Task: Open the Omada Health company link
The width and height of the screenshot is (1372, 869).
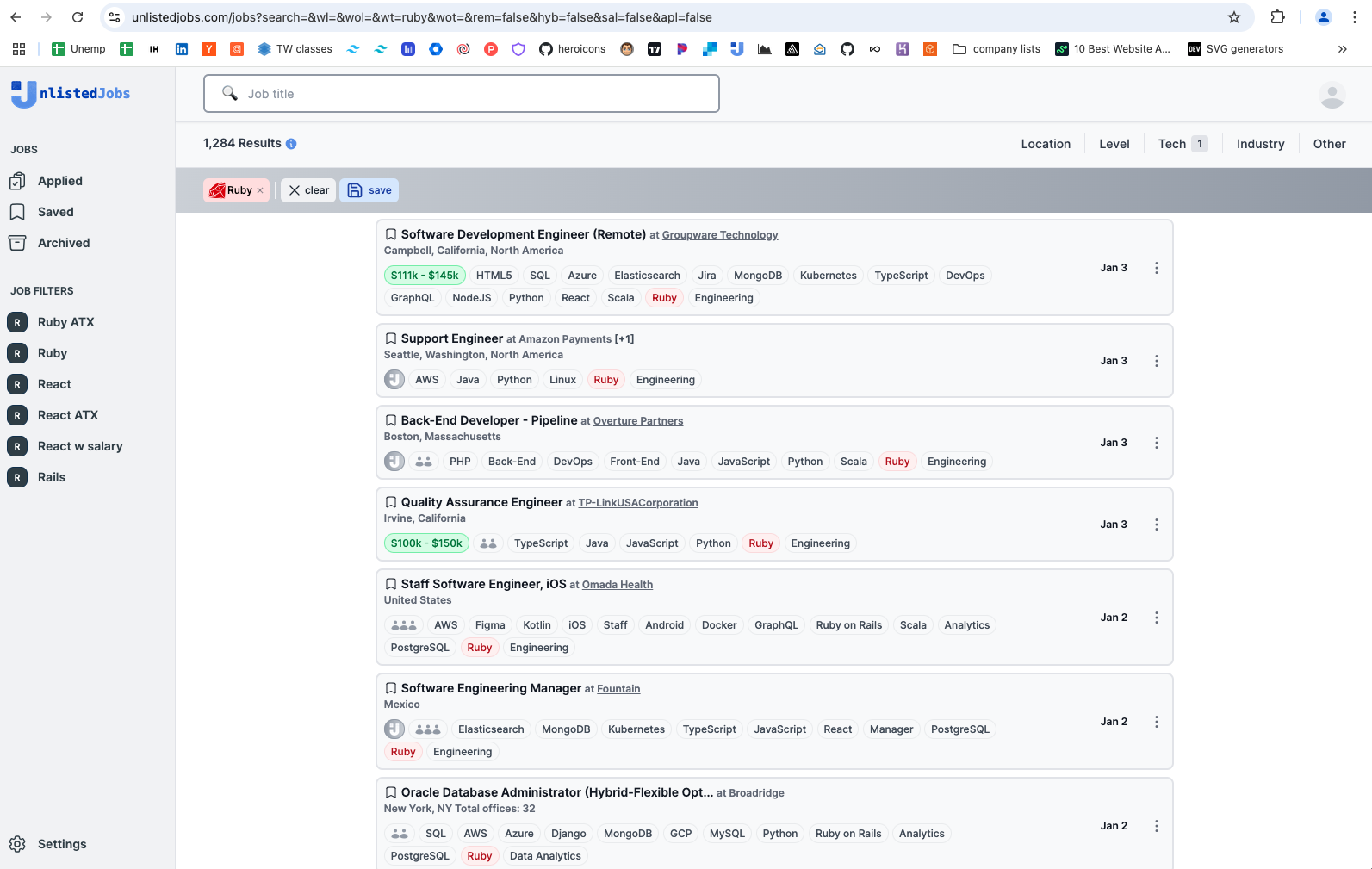Action: [618, 585]
